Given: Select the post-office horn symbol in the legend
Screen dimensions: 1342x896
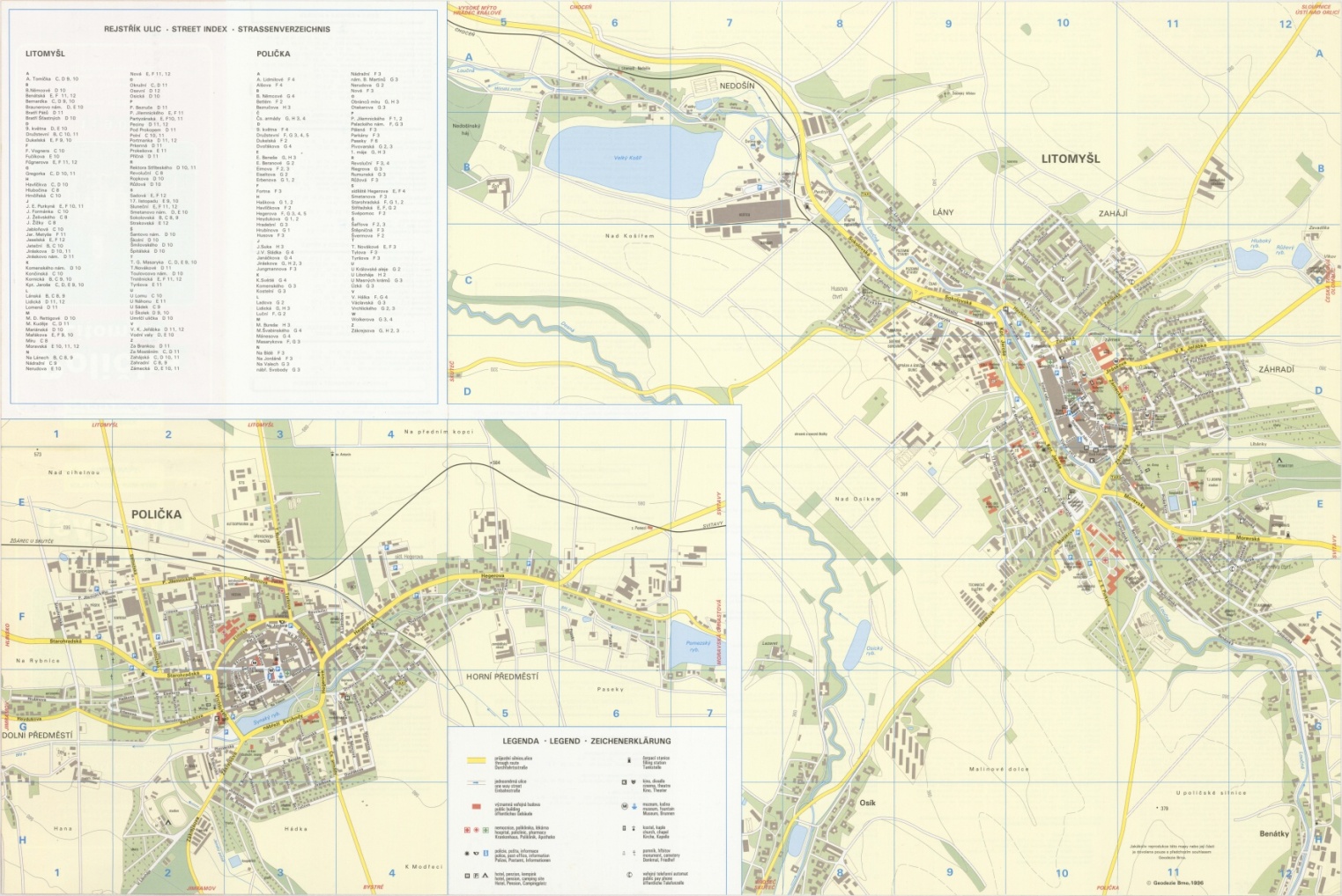Looking at the screenshot, I should pyautogui.click(x=476, y=853).
